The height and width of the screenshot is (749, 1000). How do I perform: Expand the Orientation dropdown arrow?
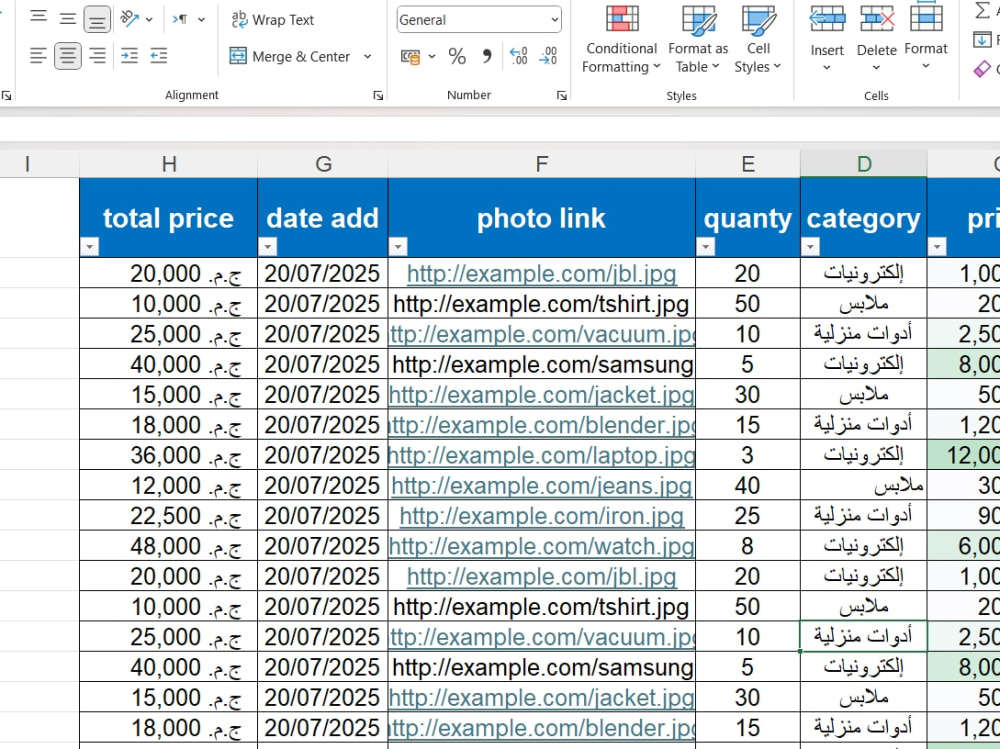pyautogui.click(x=149, y=20)
